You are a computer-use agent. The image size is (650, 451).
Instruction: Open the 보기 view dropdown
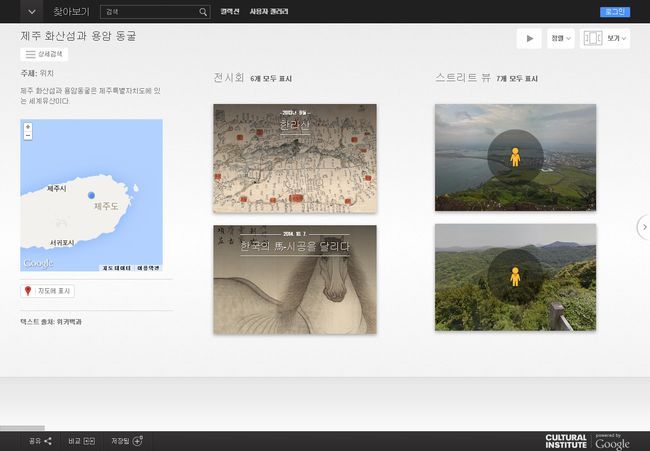(x=618, y=39)
